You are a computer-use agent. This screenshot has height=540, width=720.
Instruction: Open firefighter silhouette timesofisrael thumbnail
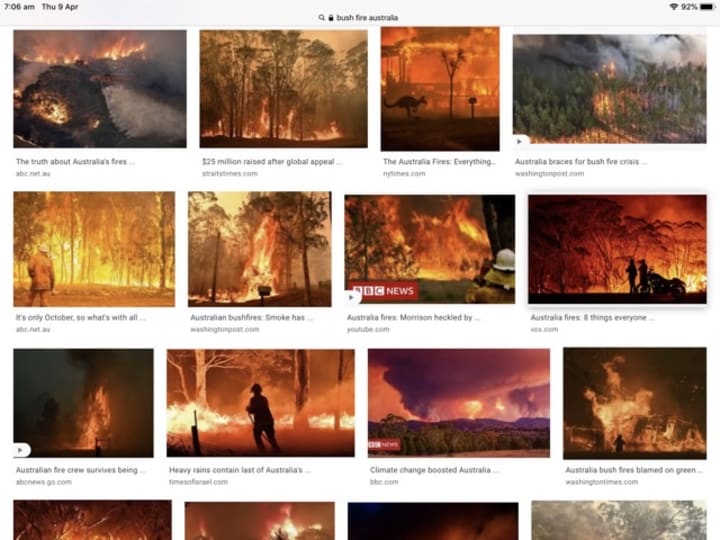click(260, 403)
